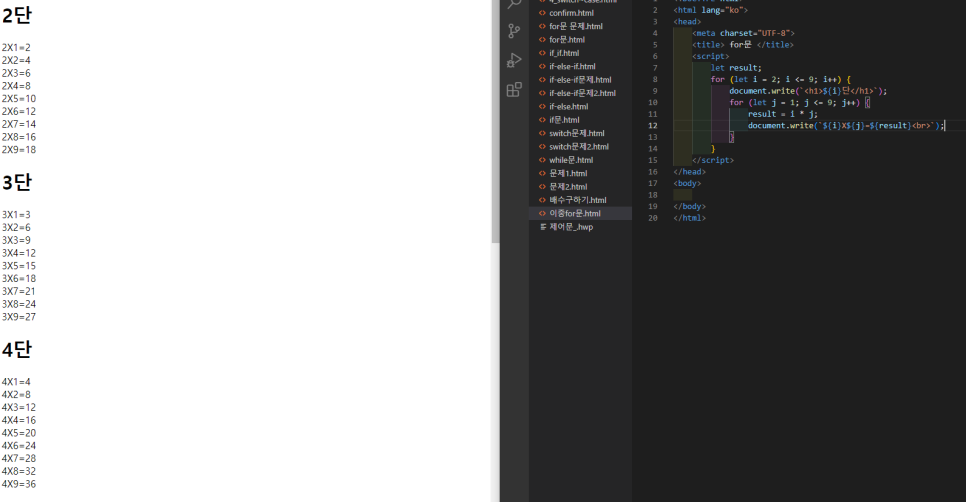Viewport: 966px width, 502px height.
Task: Open switch문제2.html file
Action: pyautogui.click(x=578, y=147)
